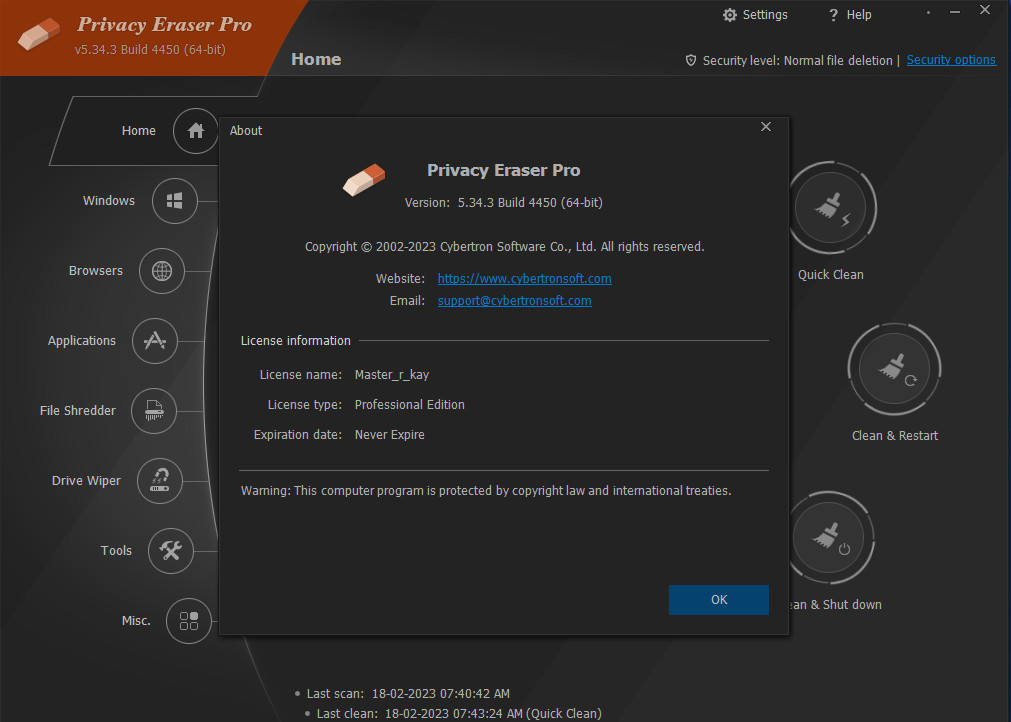
Task: Select the Tools sidebar label
Action: click(116, 551)
